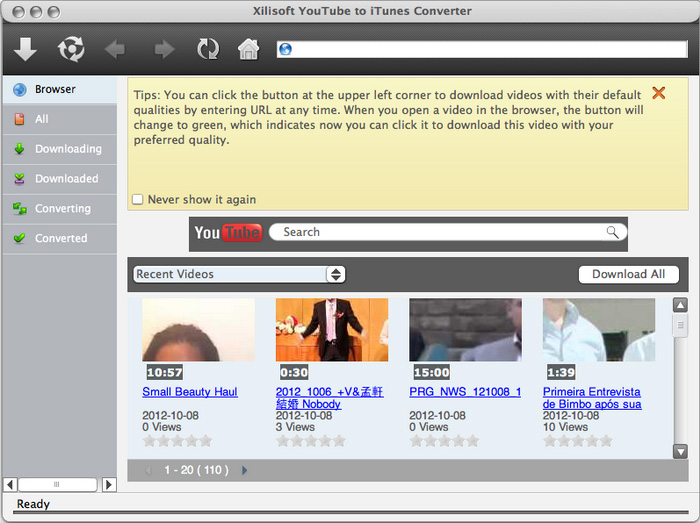Close the yellow tips banner

coord(658,93)
